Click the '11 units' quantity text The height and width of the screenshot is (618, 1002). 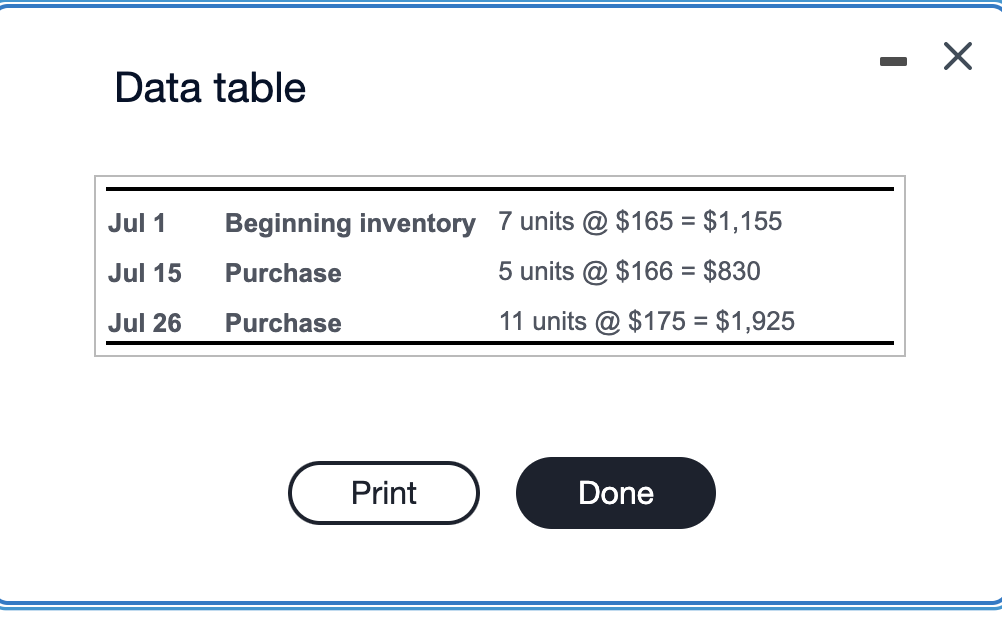(x=542, y=321)
